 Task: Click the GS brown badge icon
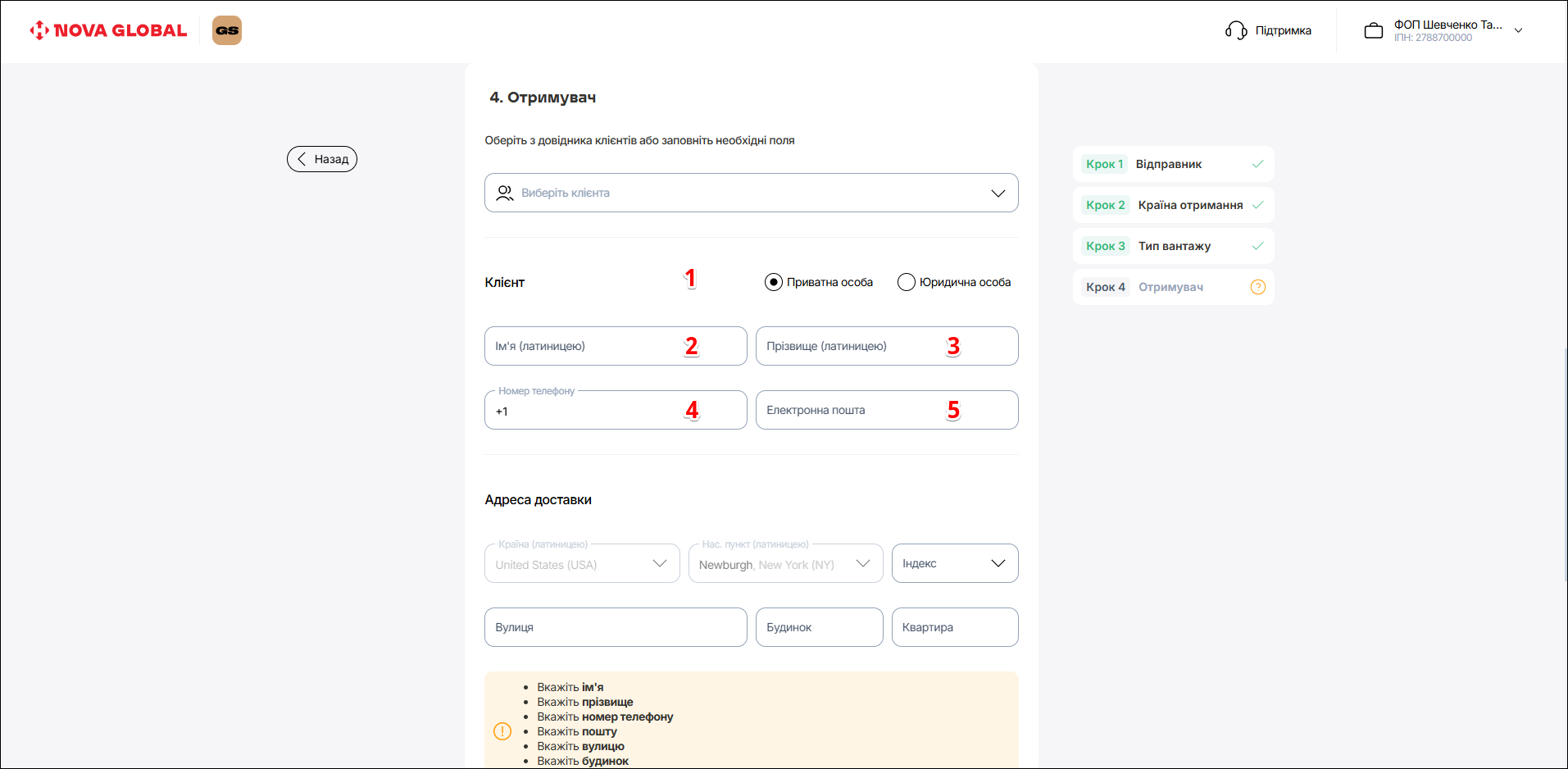click(227, 30)
